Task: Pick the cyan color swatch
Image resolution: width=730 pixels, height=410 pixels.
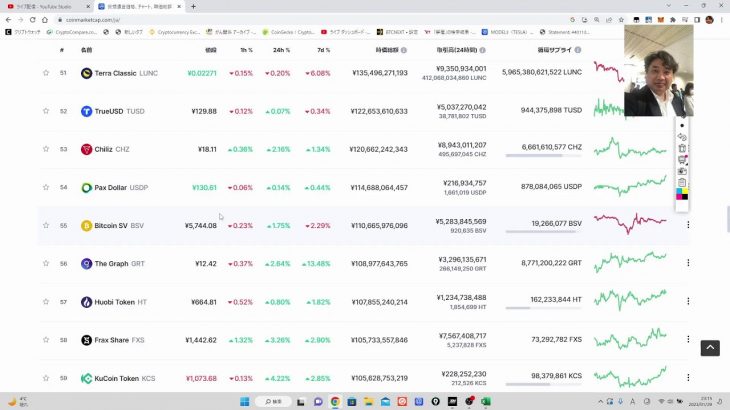Action: click(679, 191)
